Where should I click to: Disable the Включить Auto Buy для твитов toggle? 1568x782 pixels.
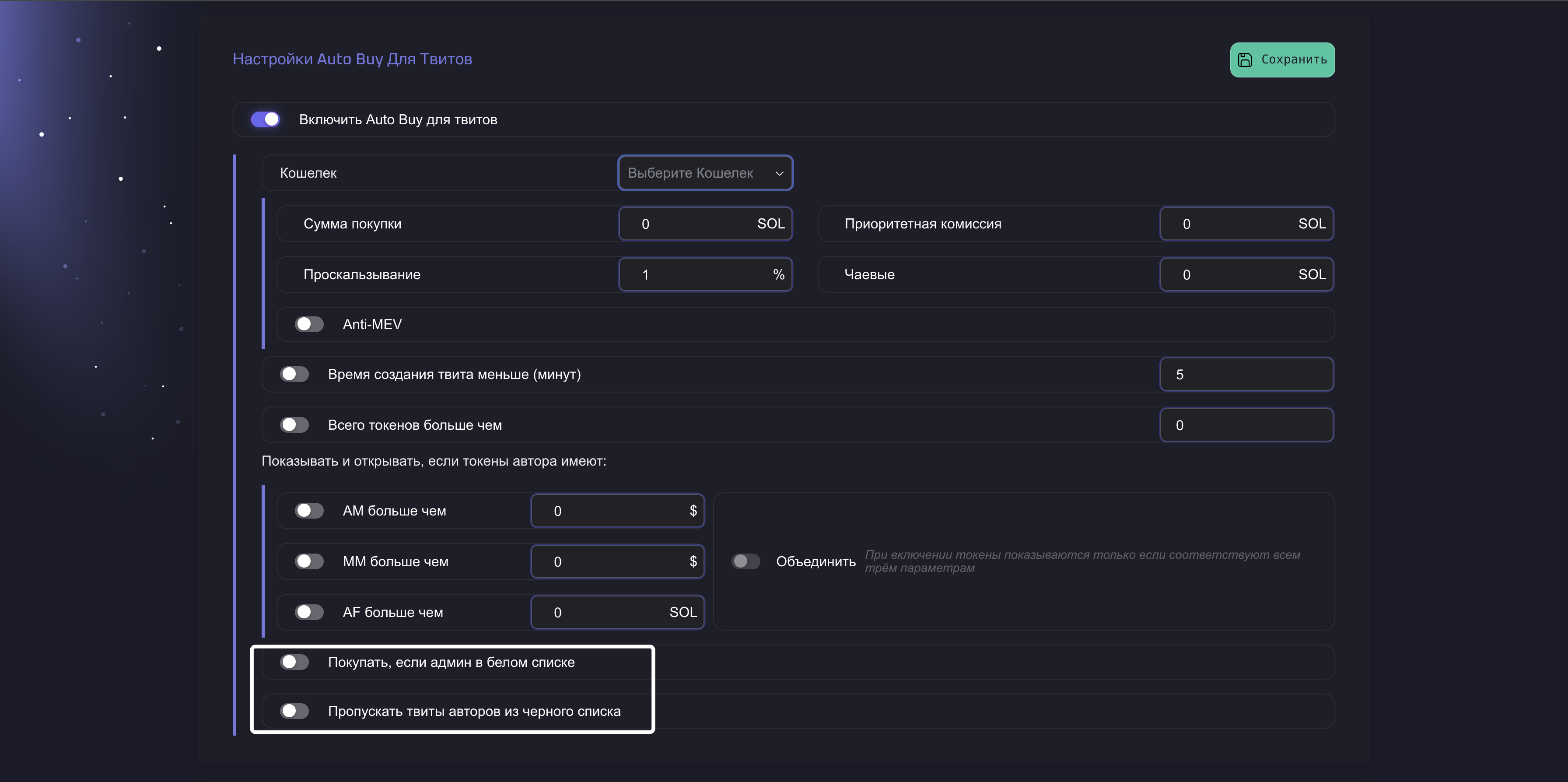tap(266, 119)
